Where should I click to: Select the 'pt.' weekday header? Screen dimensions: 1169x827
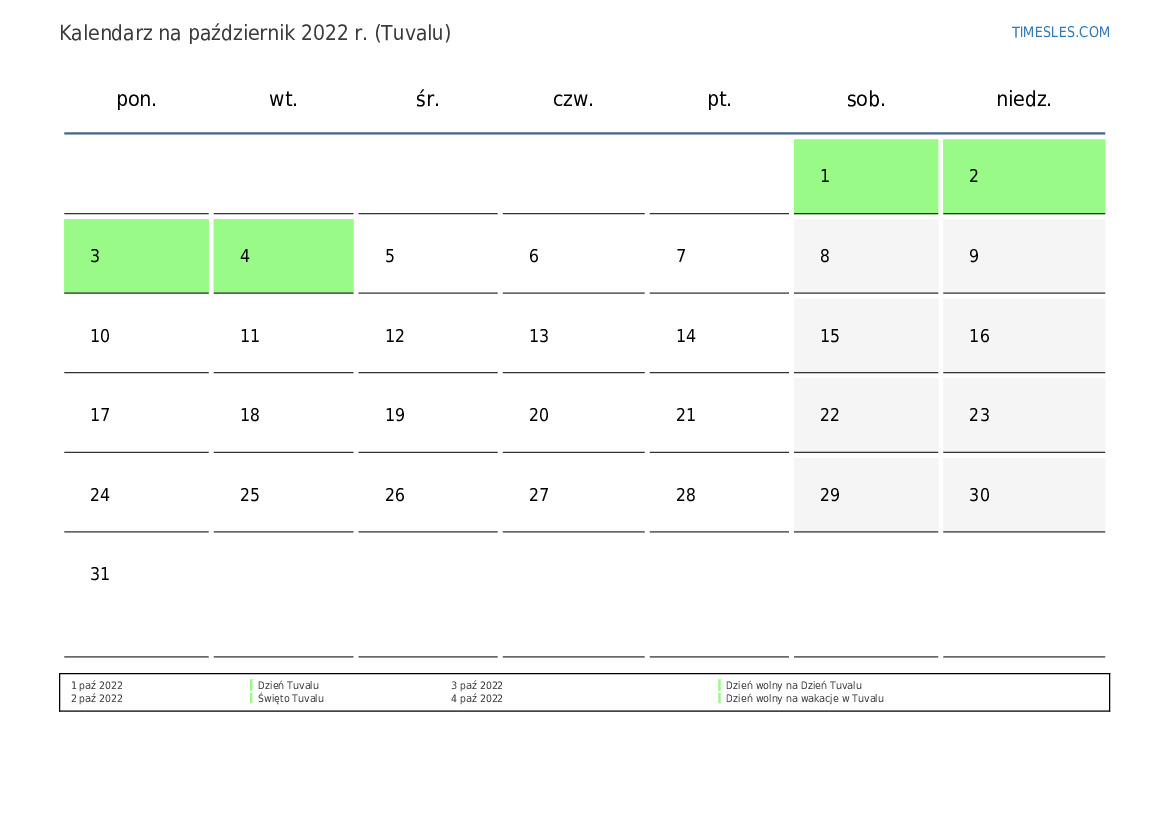click(719, 99)
